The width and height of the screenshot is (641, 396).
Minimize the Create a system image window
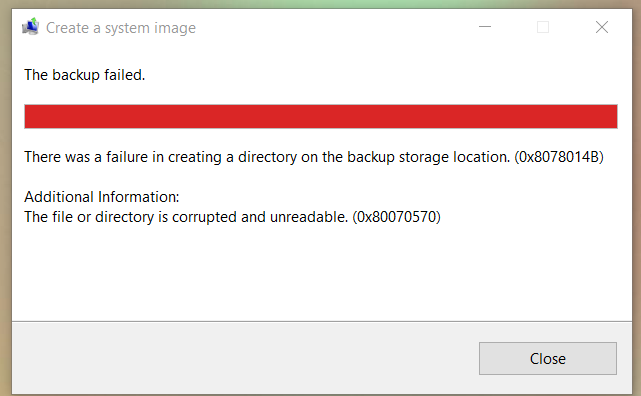(485, 27)
